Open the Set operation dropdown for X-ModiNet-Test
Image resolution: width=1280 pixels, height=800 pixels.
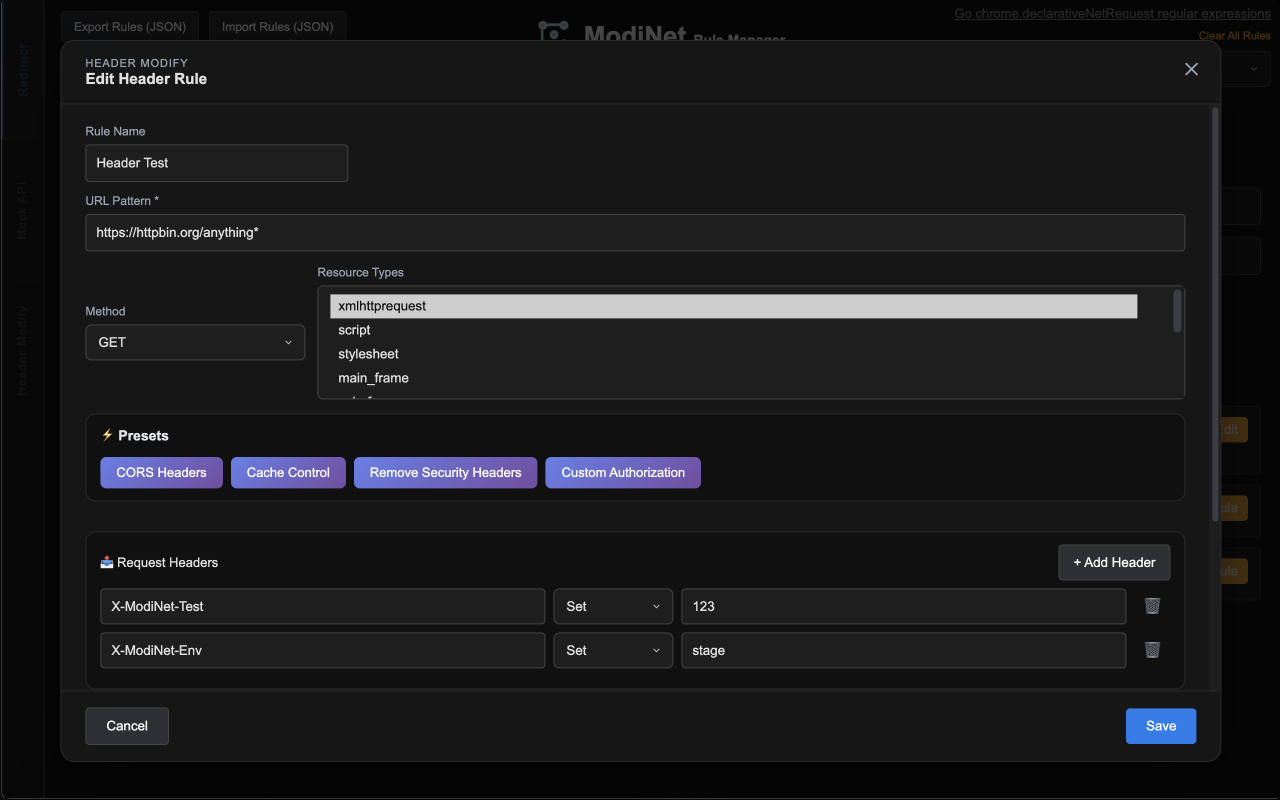(x=613, y=606)
